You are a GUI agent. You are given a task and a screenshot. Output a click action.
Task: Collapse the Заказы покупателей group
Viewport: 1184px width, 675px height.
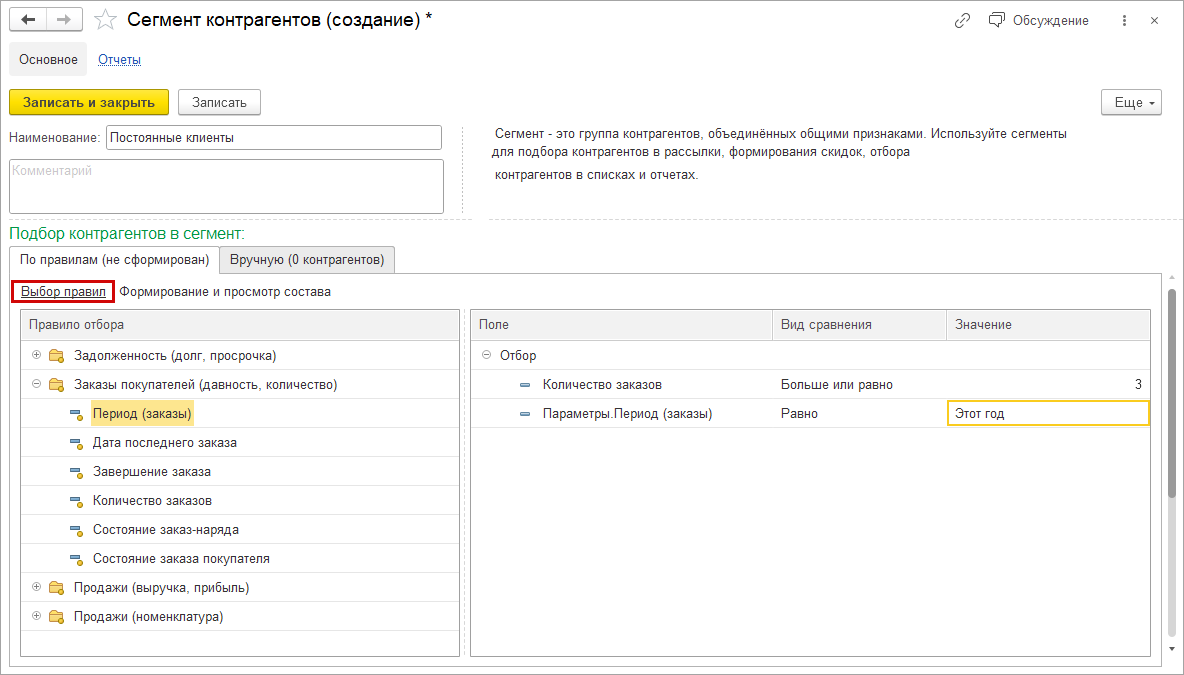[36, 384]
